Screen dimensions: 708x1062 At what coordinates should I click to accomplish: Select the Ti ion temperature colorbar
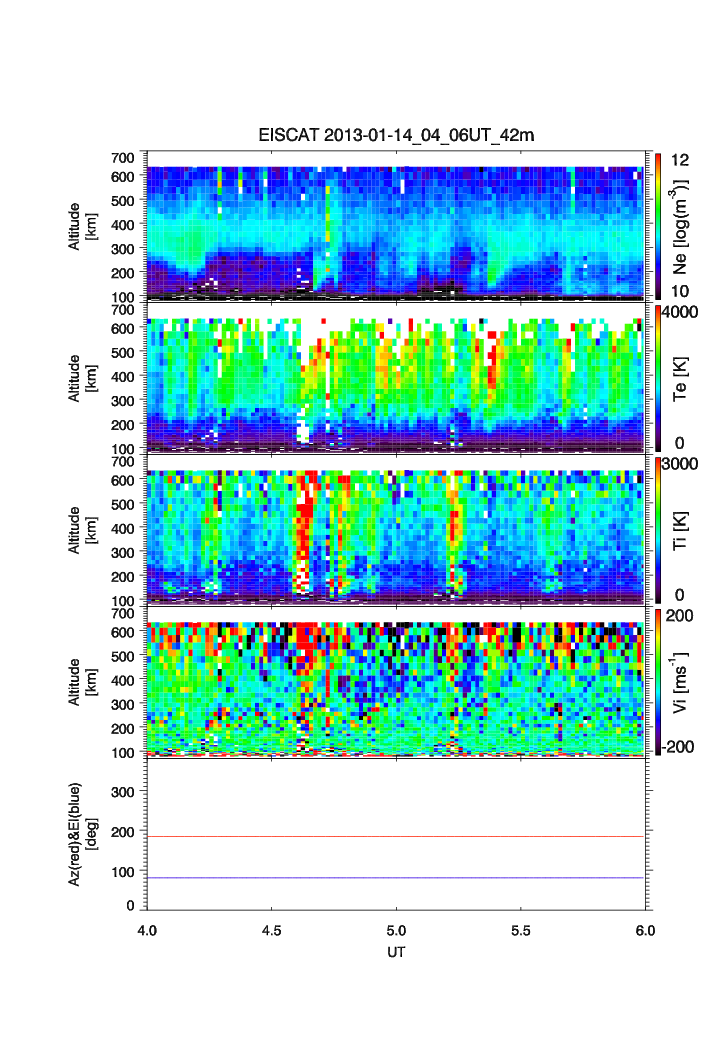pyautogui.click(x=658, y=530)
